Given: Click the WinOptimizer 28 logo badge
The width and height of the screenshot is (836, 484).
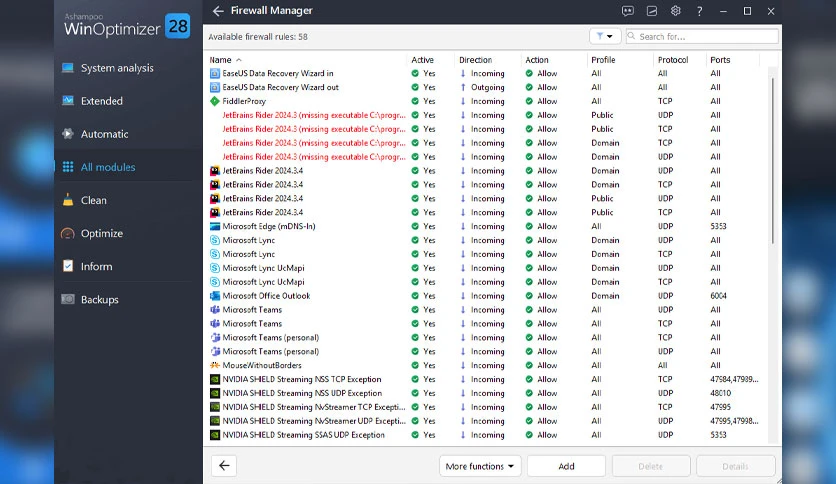Looking at the screenshot, I should (x=178, y=26).
